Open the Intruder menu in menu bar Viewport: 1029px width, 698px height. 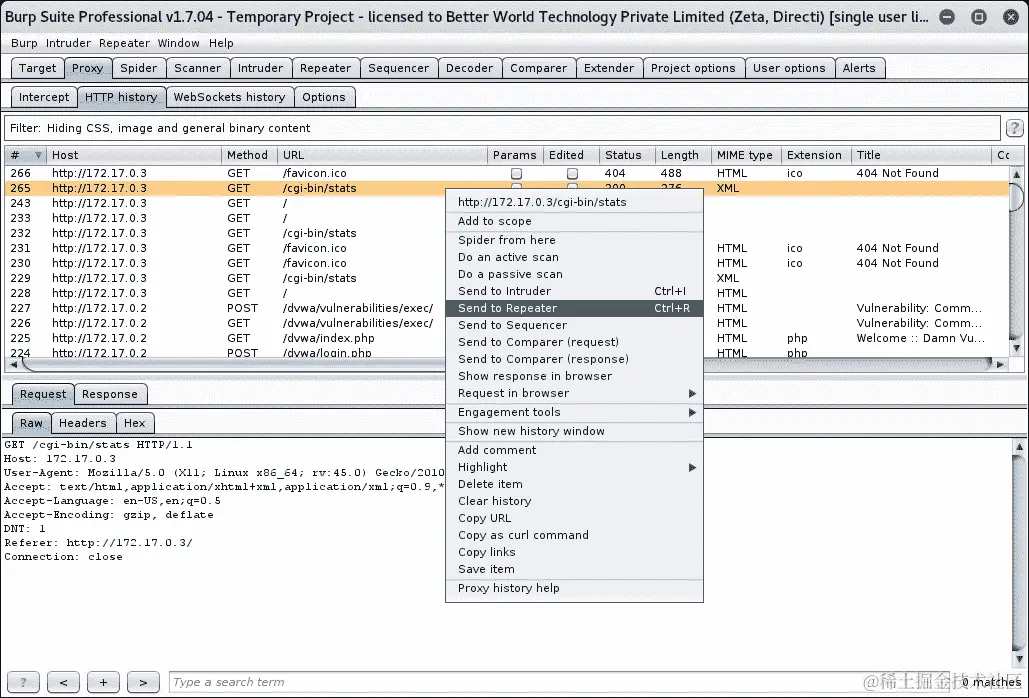pyautogui.click(x=68, y=43)
